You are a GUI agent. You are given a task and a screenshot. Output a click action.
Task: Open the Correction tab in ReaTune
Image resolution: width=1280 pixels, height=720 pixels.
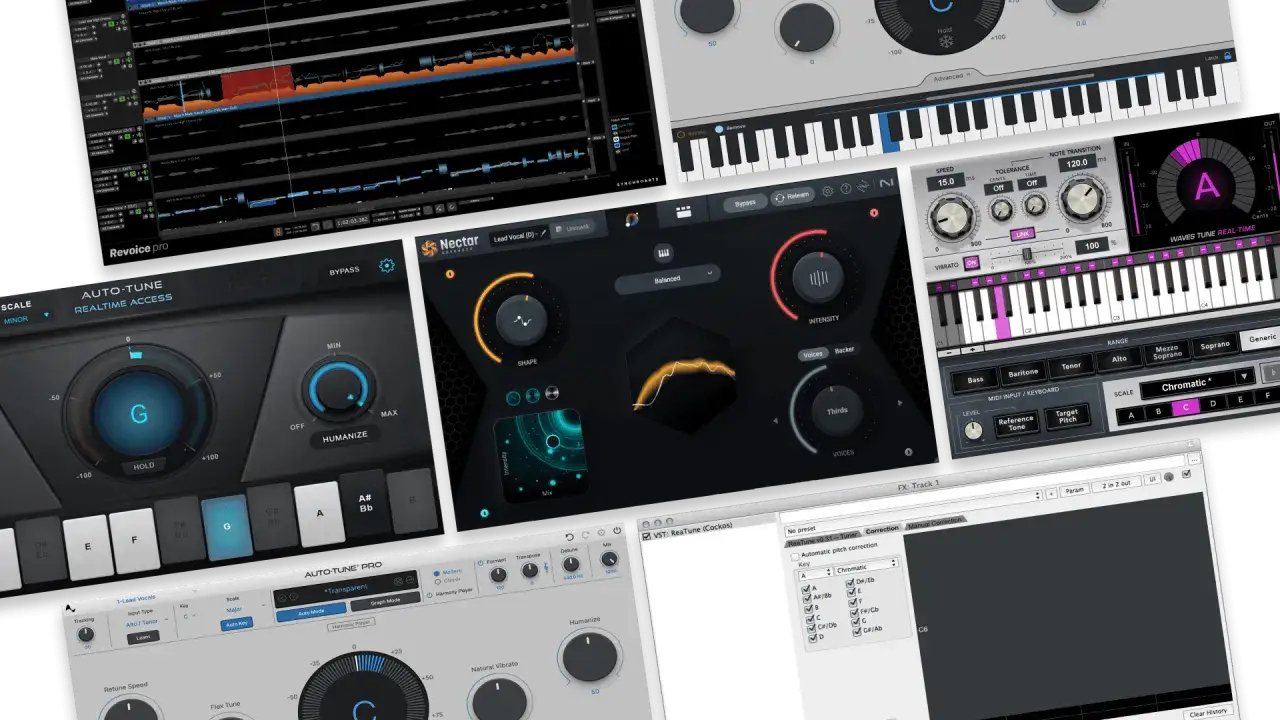tap(881, 528)
